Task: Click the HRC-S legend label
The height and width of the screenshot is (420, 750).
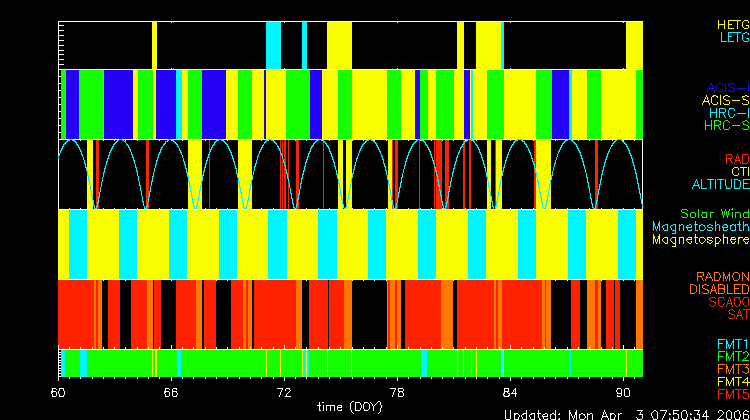Action: coord(726,127)
